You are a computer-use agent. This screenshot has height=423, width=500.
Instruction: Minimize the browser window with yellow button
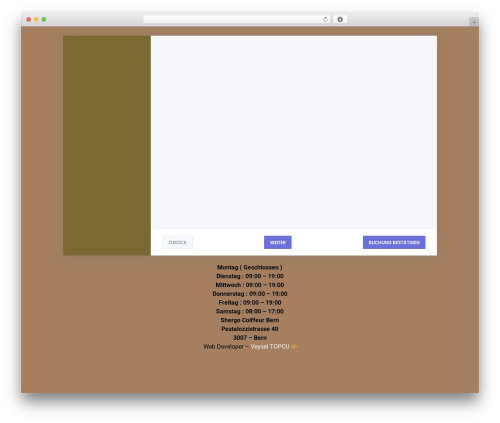(x=36, y=19)
